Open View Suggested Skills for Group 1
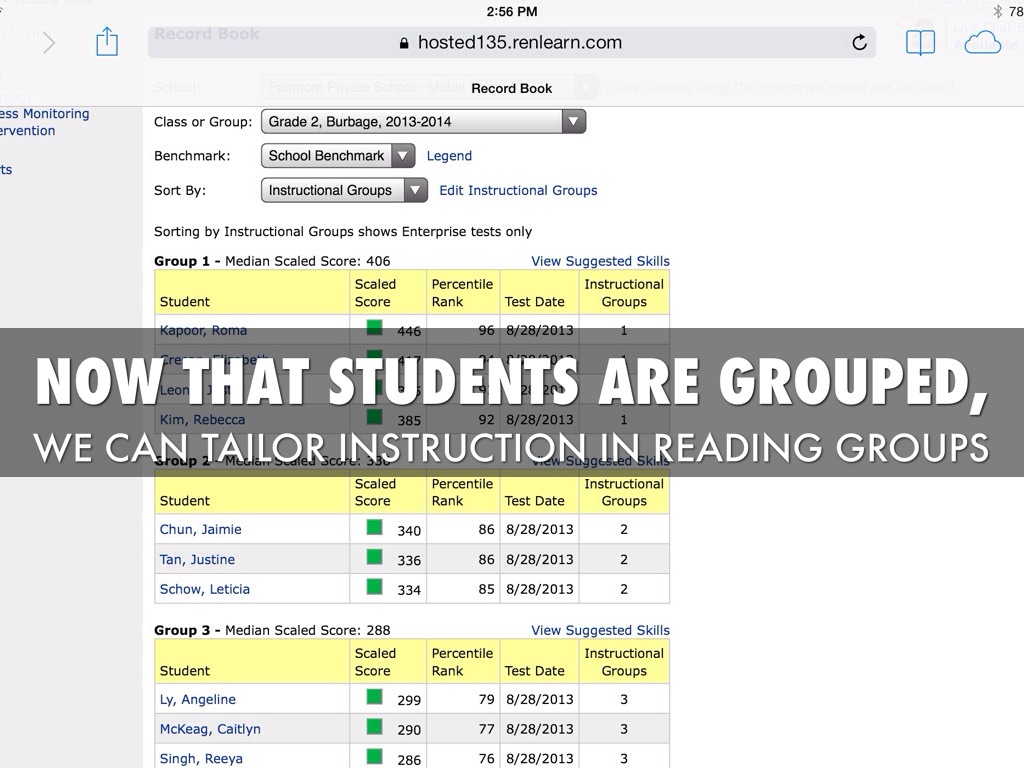The width and height of the screenshot is (1024, 768). click(600, 261)
